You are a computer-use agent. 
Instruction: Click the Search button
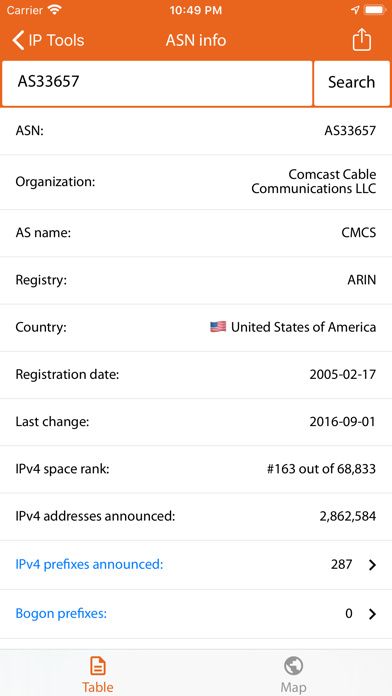(x=352, y=83)
